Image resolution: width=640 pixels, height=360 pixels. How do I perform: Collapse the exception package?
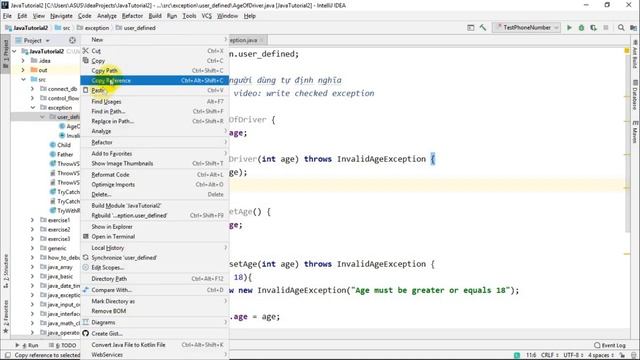pyautogui.click(x=32, y=107)
